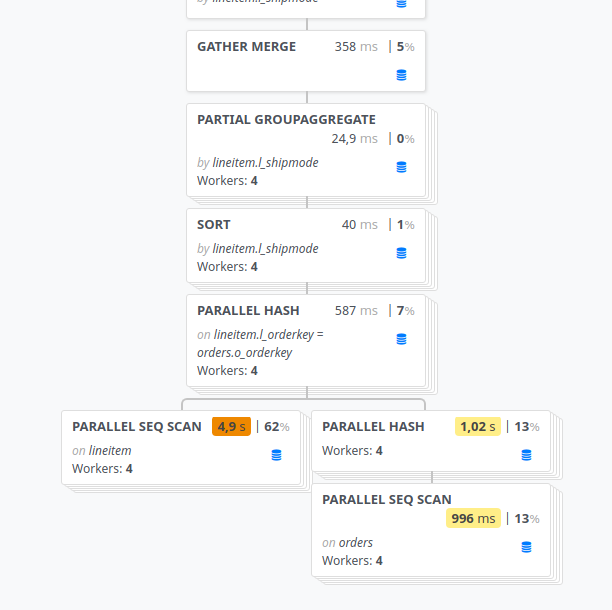Screen dimensions: 612x610
Task: Click the 358 ms timing on Gather Merge
Action: pyautogui.click(x=356, y=46)
